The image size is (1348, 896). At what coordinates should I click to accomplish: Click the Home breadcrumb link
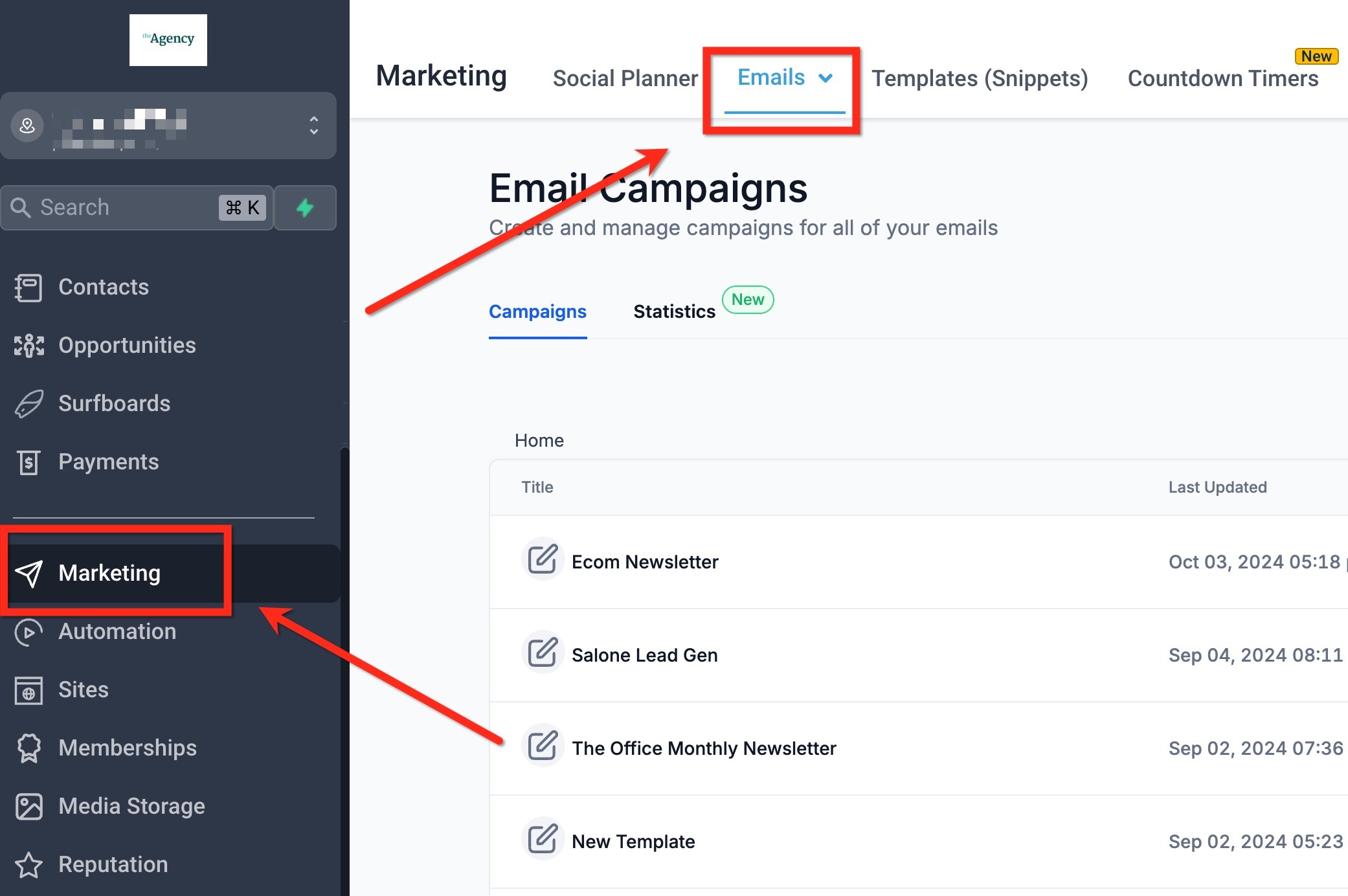539,440
